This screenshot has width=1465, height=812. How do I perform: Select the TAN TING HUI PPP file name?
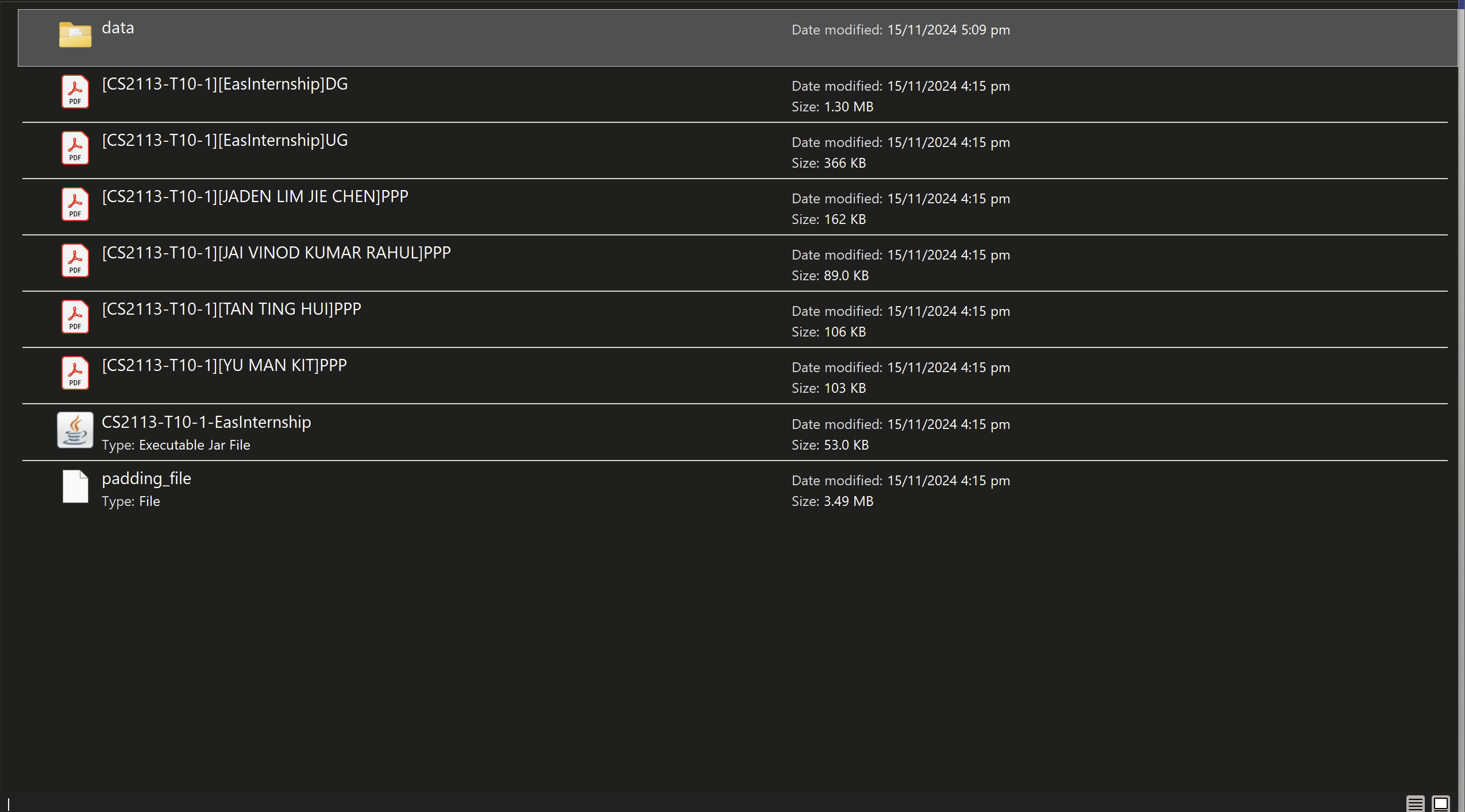[x=232, y=310]
